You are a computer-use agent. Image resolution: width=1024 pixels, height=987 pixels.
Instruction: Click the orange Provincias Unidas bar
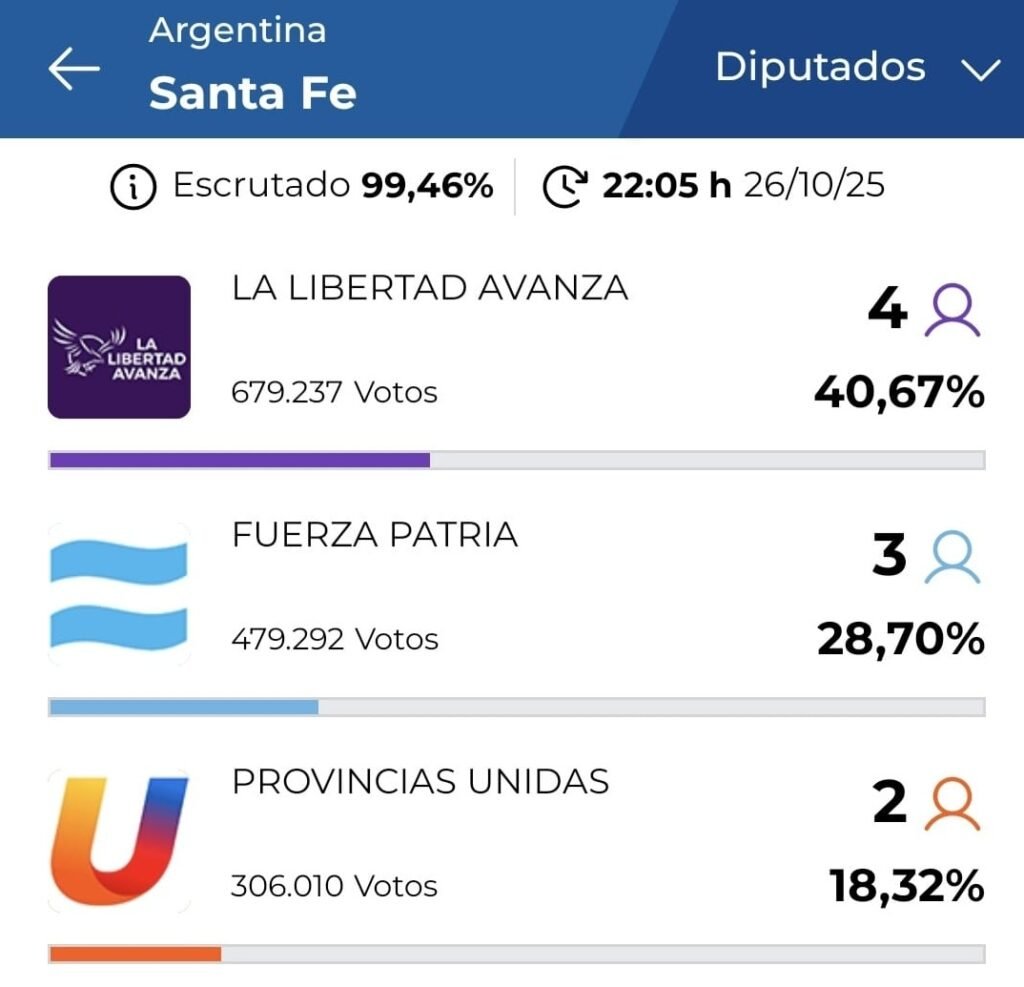point(135,954)
